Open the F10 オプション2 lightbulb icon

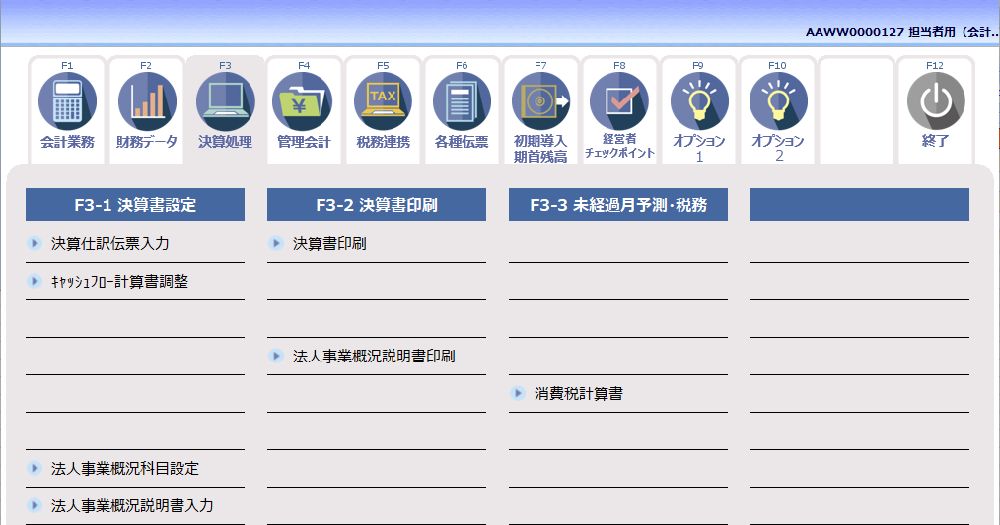[778, 101]
